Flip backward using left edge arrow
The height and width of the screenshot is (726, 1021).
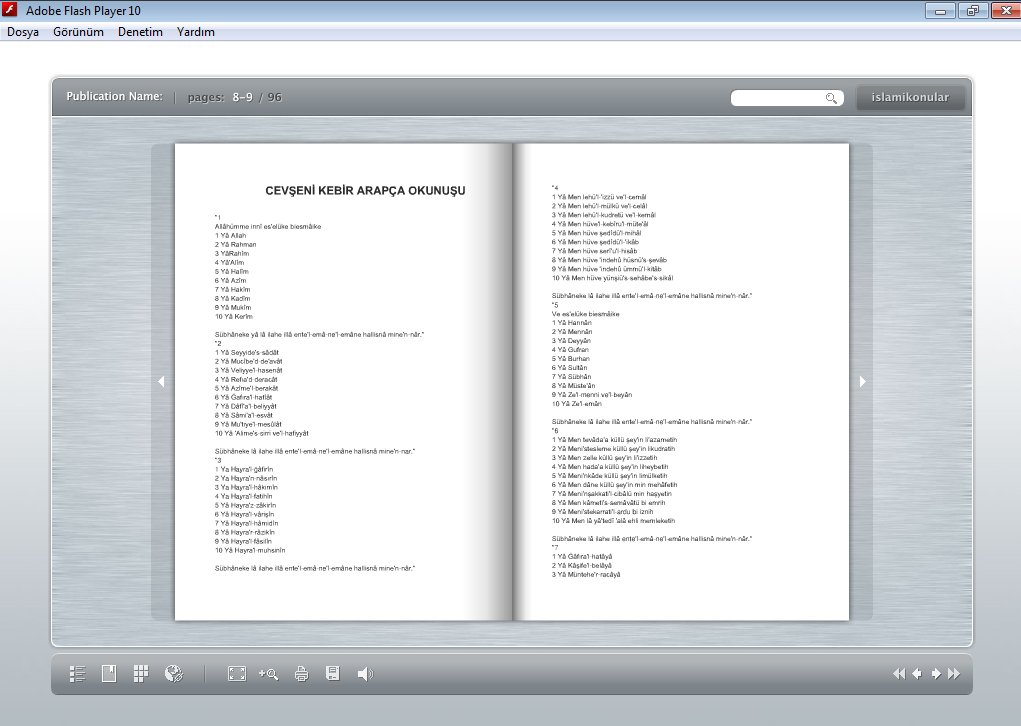pos(161,381)
